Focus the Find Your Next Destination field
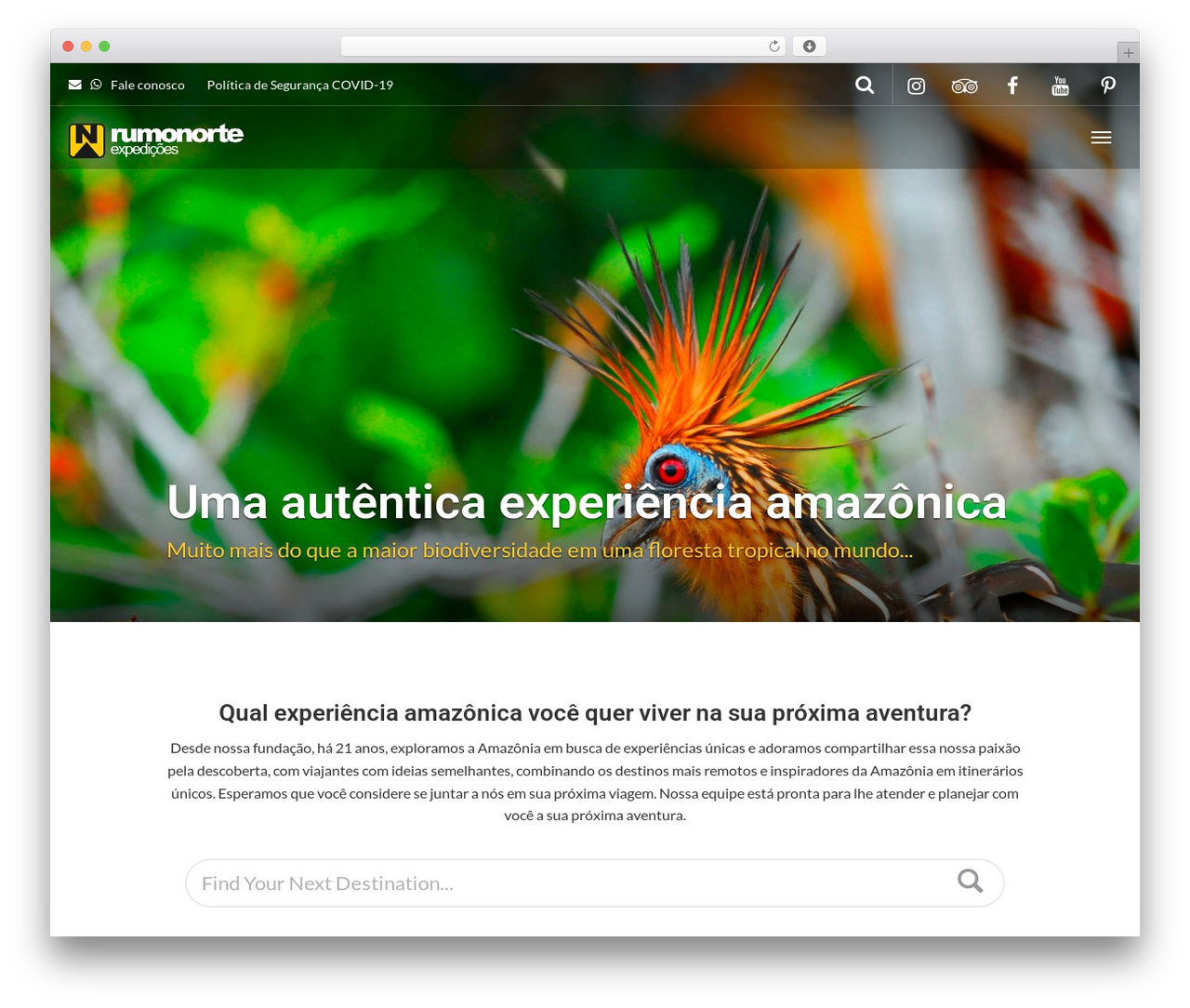Image resolution: width=1190 pixels, height=1008 pixels. tap(595, 882)
